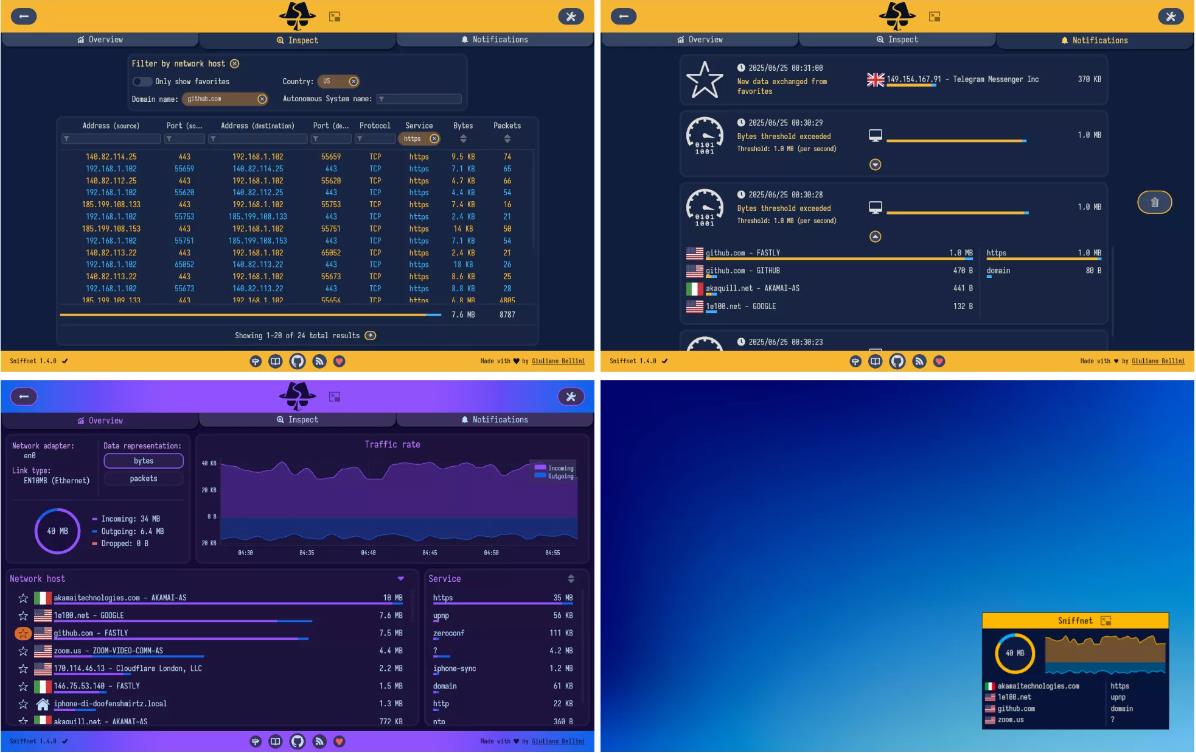Delete notifications with the trash icon
The width and height of the screenshot is (1196, 753).
pos(1154,203)
